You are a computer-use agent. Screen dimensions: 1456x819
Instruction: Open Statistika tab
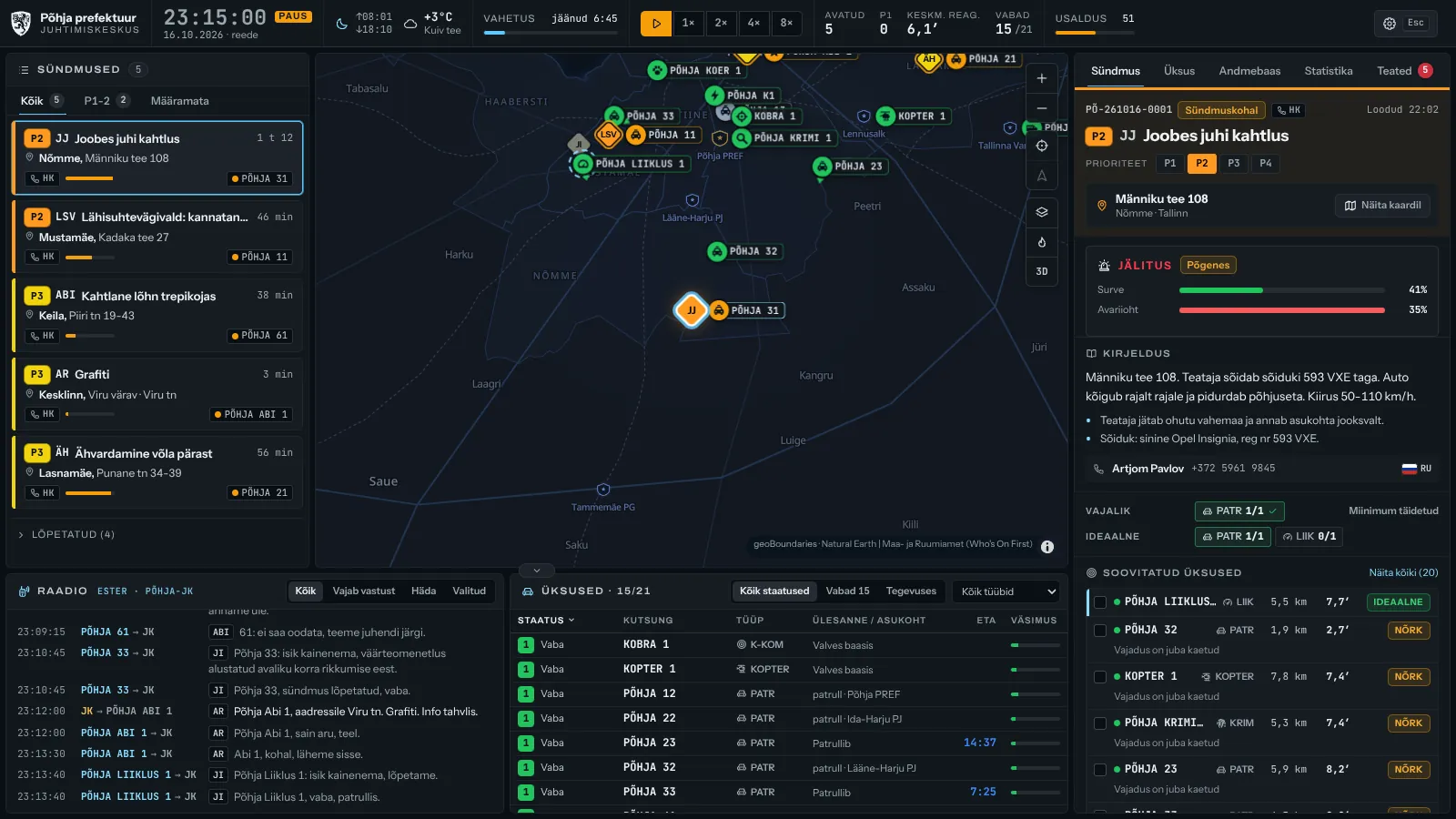[x=1329, y=71]
